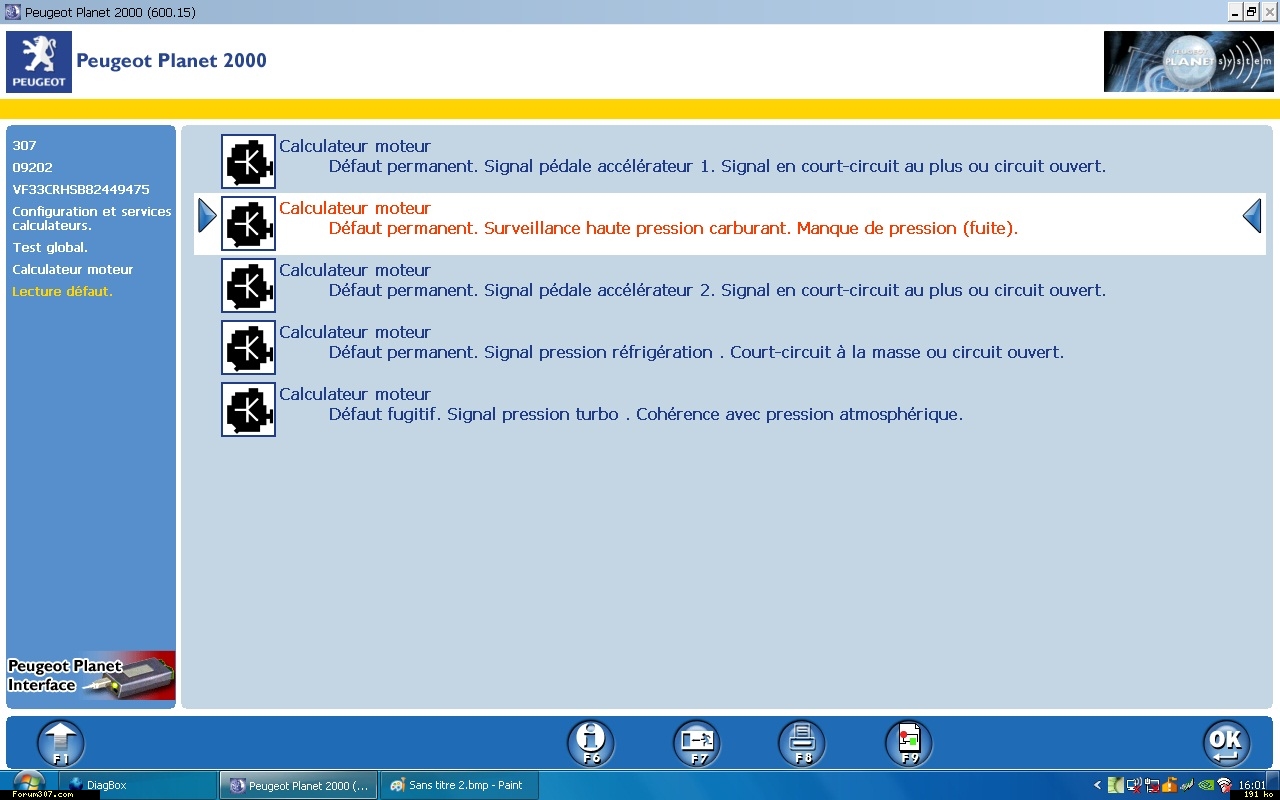Click engine icon of accelerator pedal signal 2 fault
Image resolution: width=1280 pixels, height=800 pixels.
(248, 286)
